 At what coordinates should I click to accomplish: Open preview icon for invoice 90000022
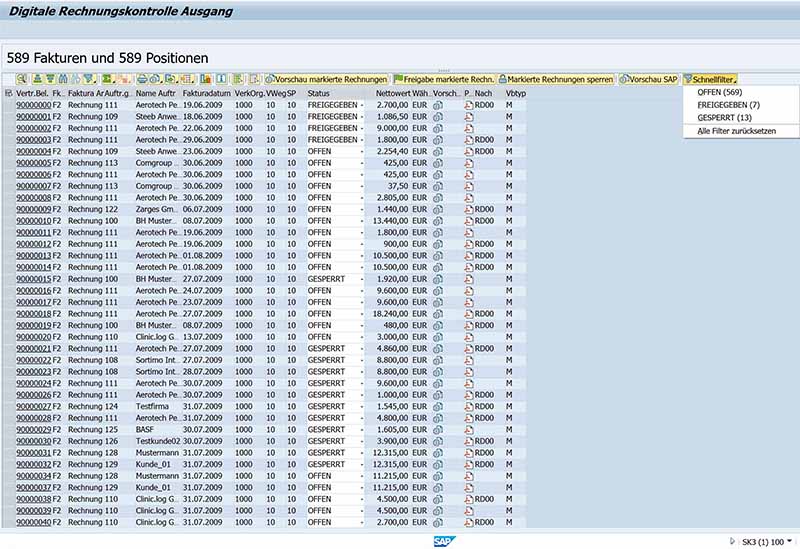pos(438,360)
